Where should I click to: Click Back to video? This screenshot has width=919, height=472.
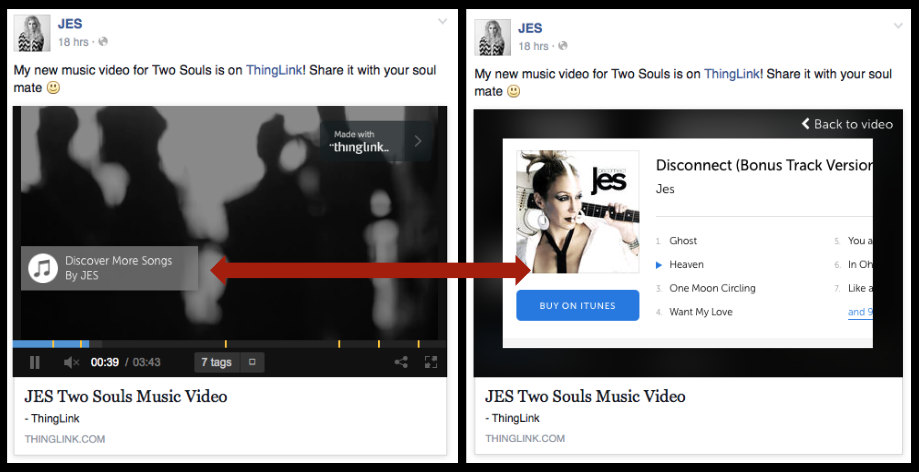846,124
